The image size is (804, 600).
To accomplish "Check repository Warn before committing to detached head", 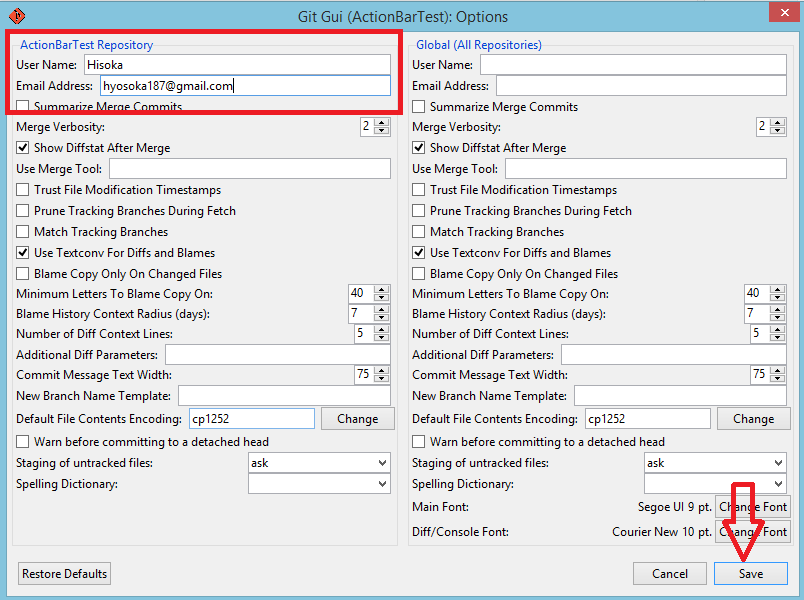I will [23, 442].
